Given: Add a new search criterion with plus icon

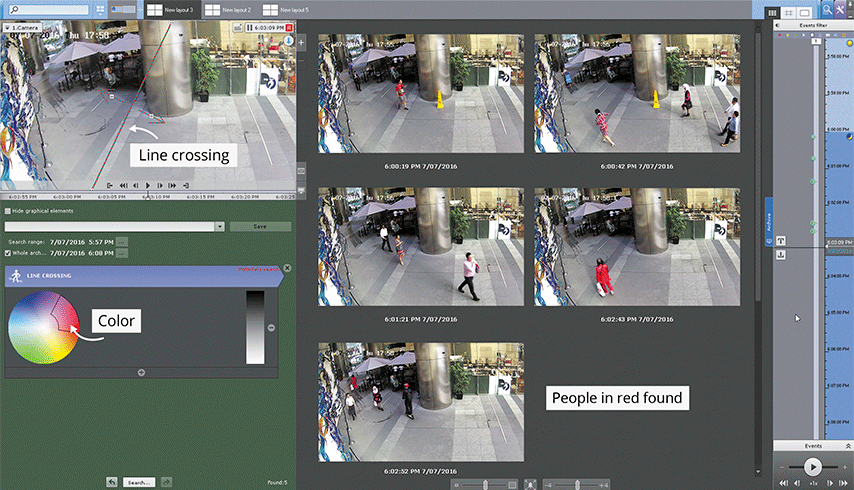Looking at the screenshot, I should 141,372.
